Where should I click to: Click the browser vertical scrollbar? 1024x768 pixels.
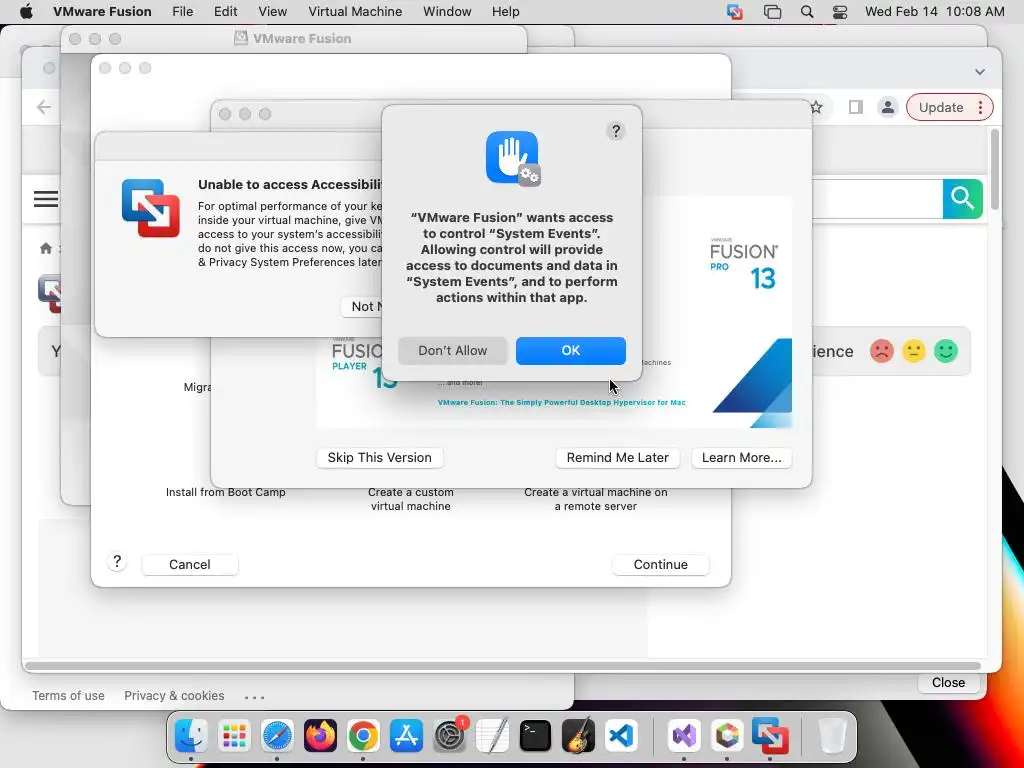pos(995,170)
